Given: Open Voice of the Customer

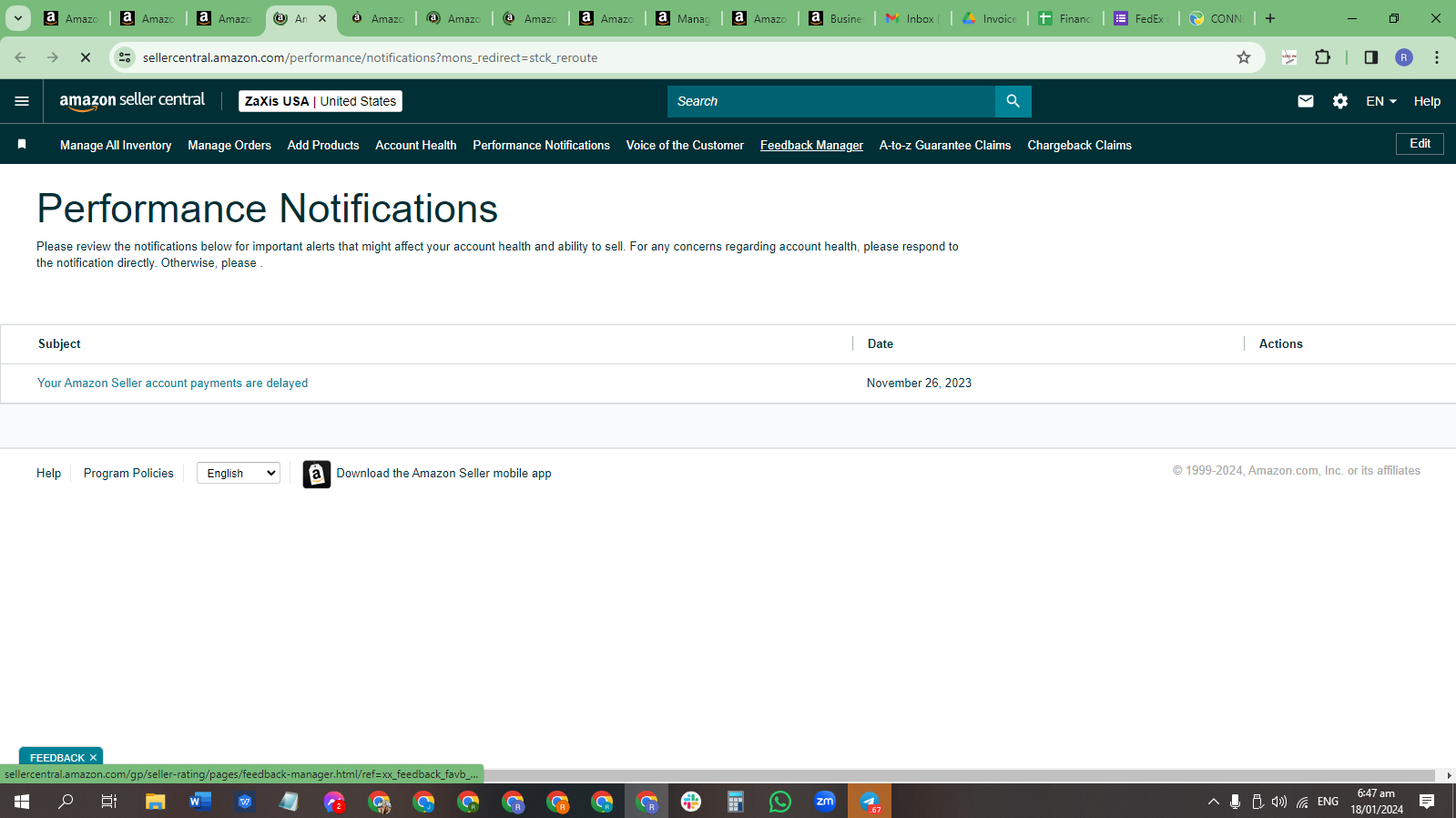Looking at the screenshot, I should tap(685, 145).
